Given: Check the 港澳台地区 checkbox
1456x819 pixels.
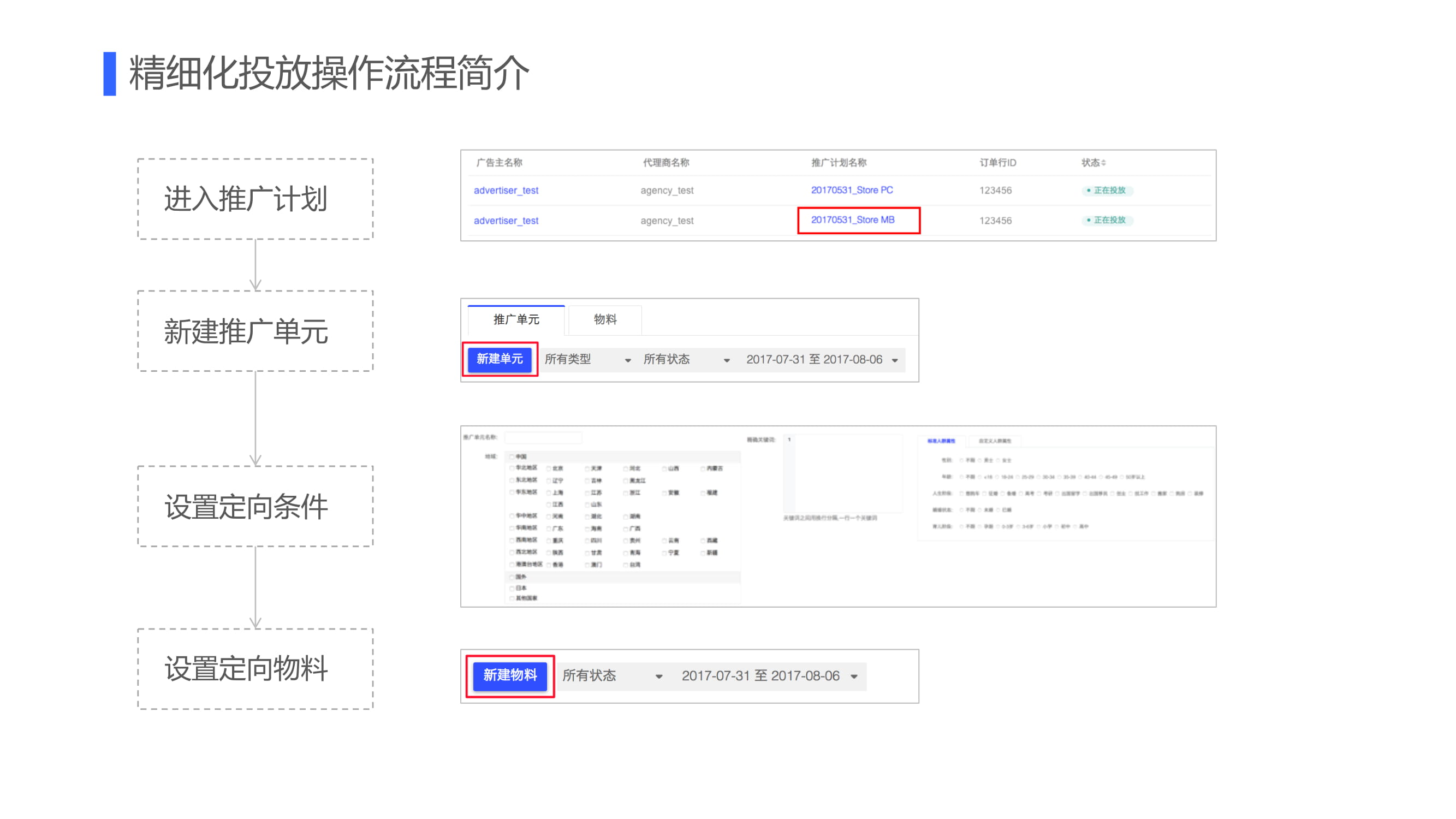Looking at the screenshot, I should point(512,565).
